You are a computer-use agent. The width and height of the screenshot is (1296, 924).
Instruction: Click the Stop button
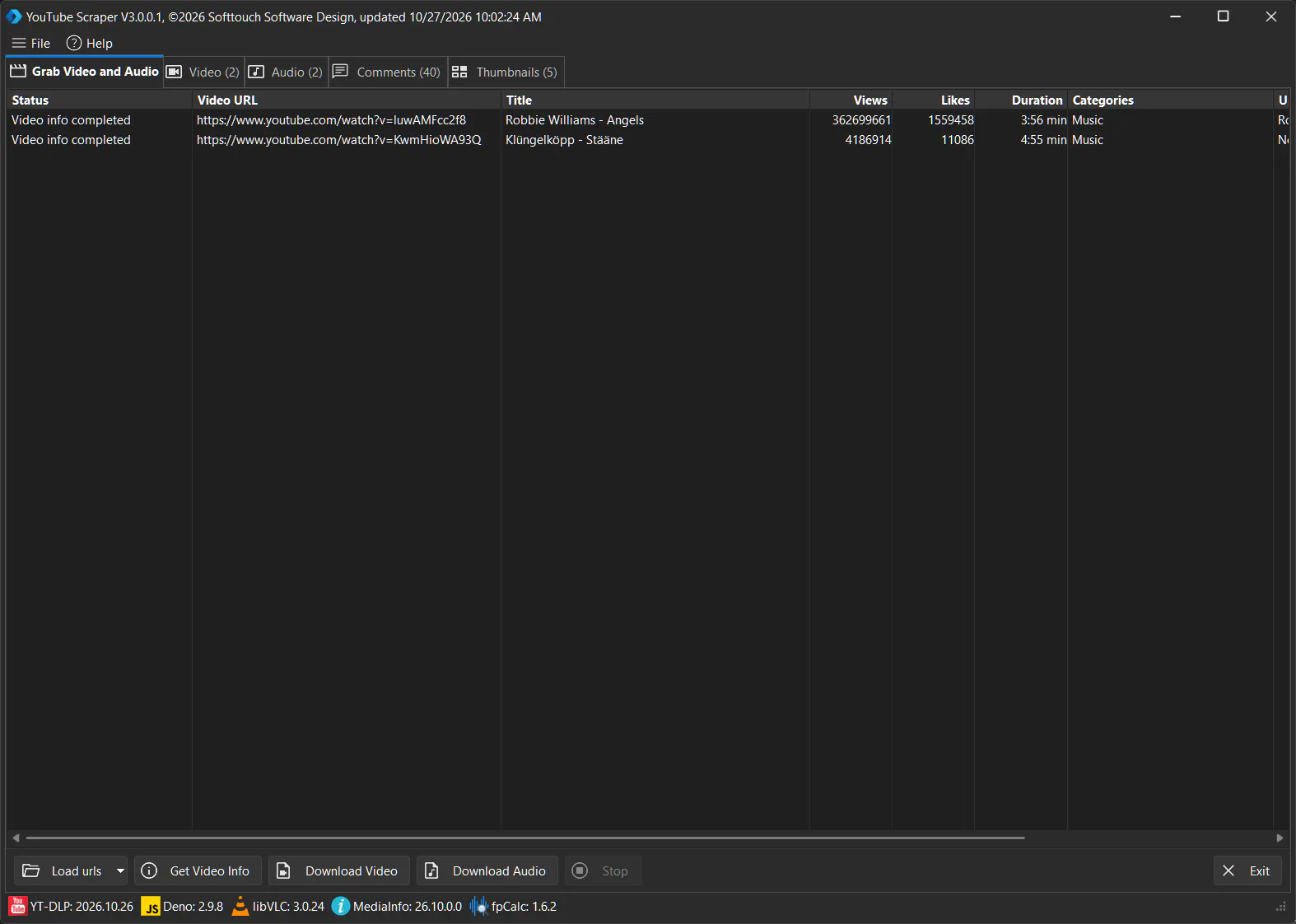click(603, 870)
